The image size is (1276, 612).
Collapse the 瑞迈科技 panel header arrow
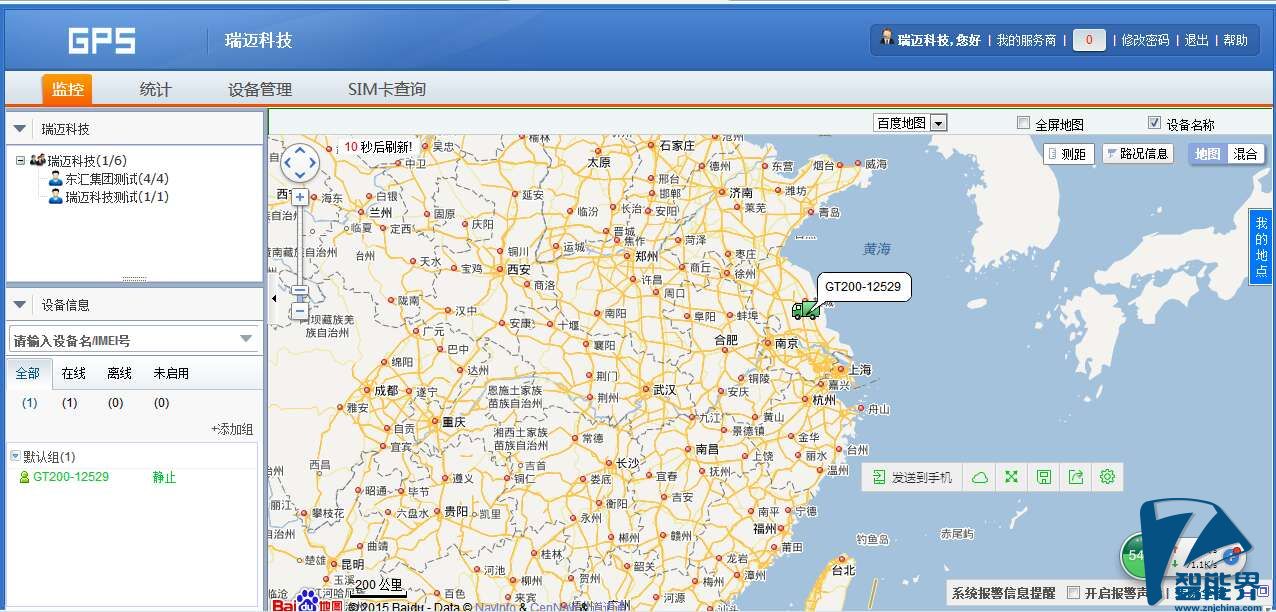[x=19, y=129]
